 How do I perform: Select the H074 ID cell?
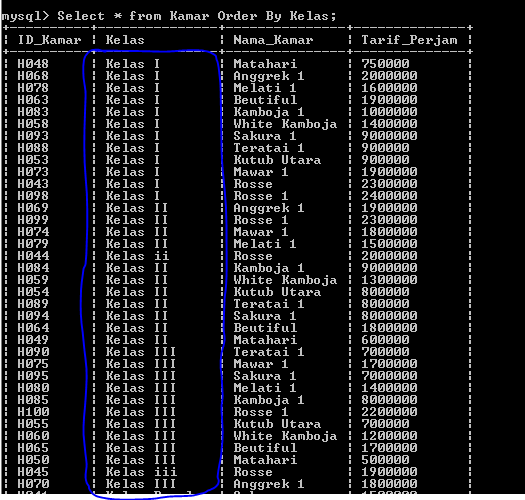(x=33, y=232)
